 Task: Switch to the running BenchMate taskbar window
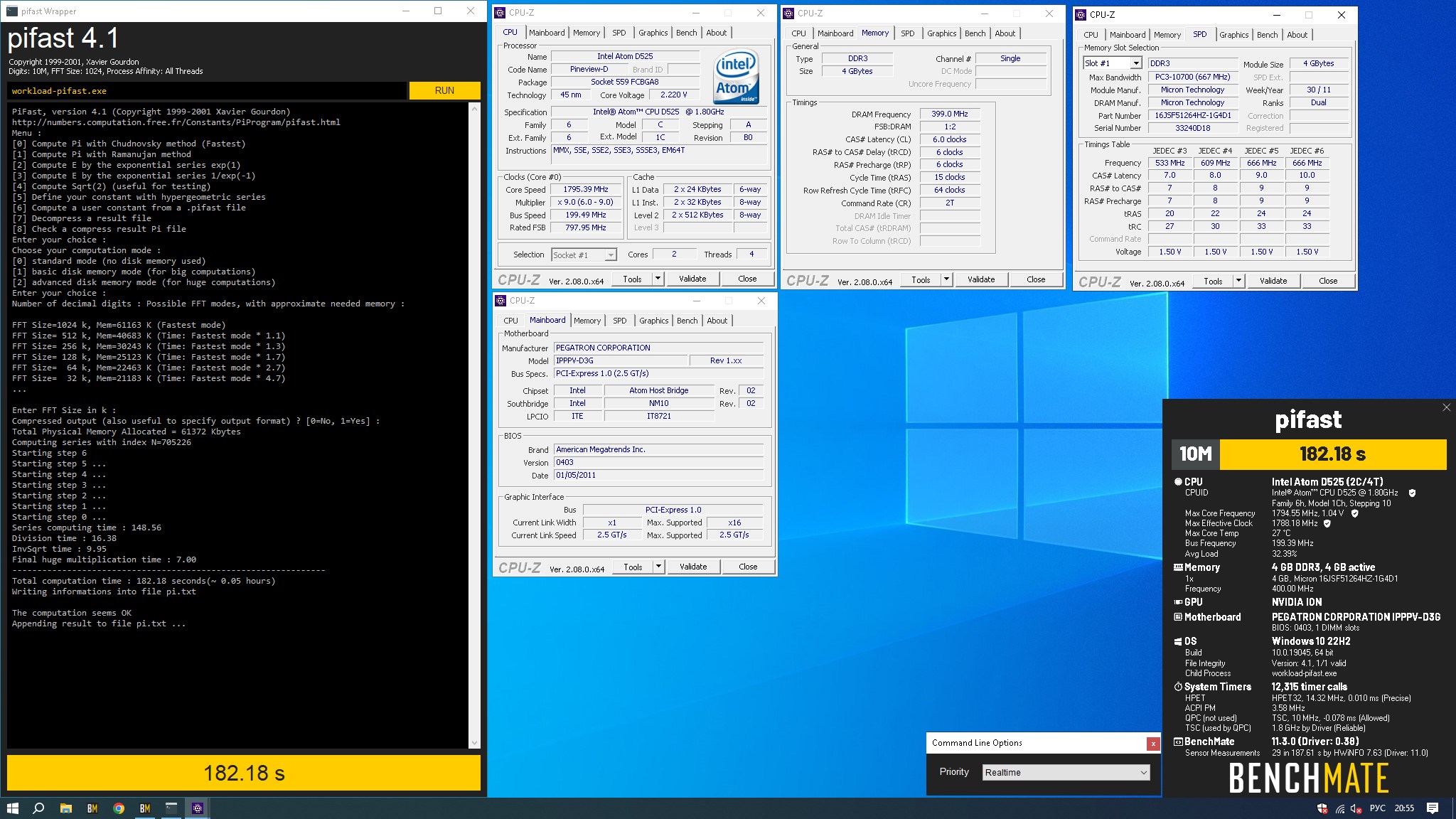(145, 808)
